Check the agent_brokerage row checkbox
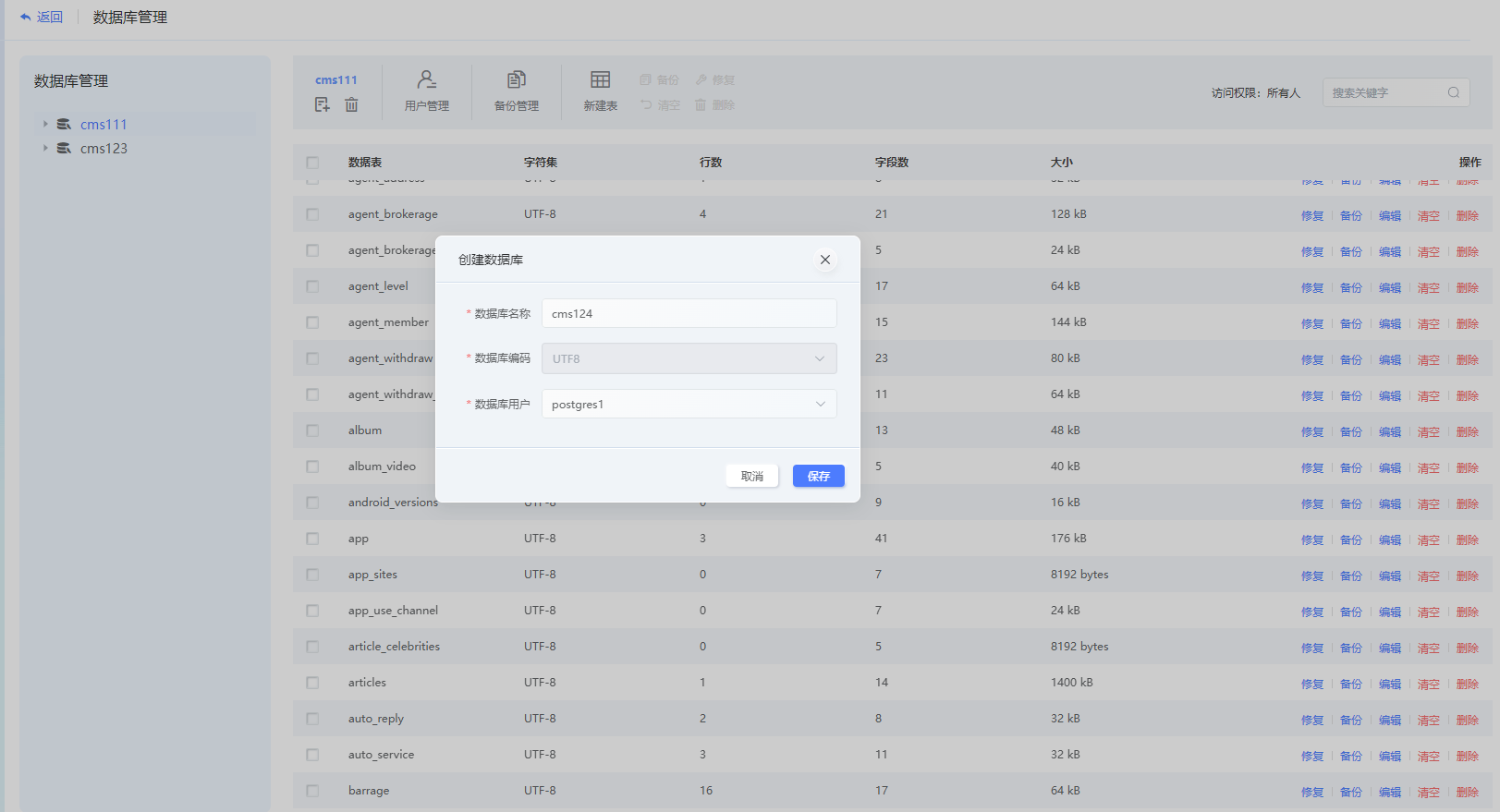Viewport: 1500px width, 812px height. (x=312, y=214)
